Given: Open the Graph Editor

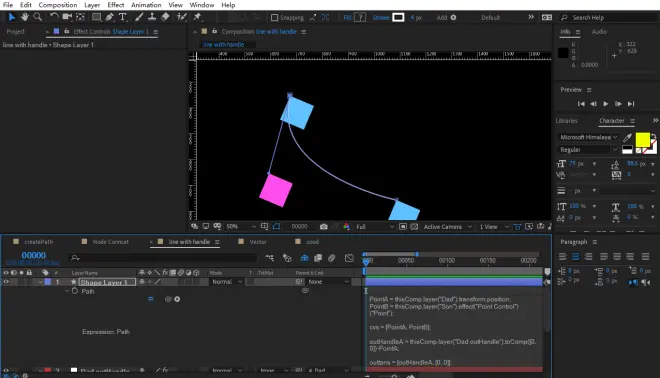Looking at the screenshot, I should [349, 258].
